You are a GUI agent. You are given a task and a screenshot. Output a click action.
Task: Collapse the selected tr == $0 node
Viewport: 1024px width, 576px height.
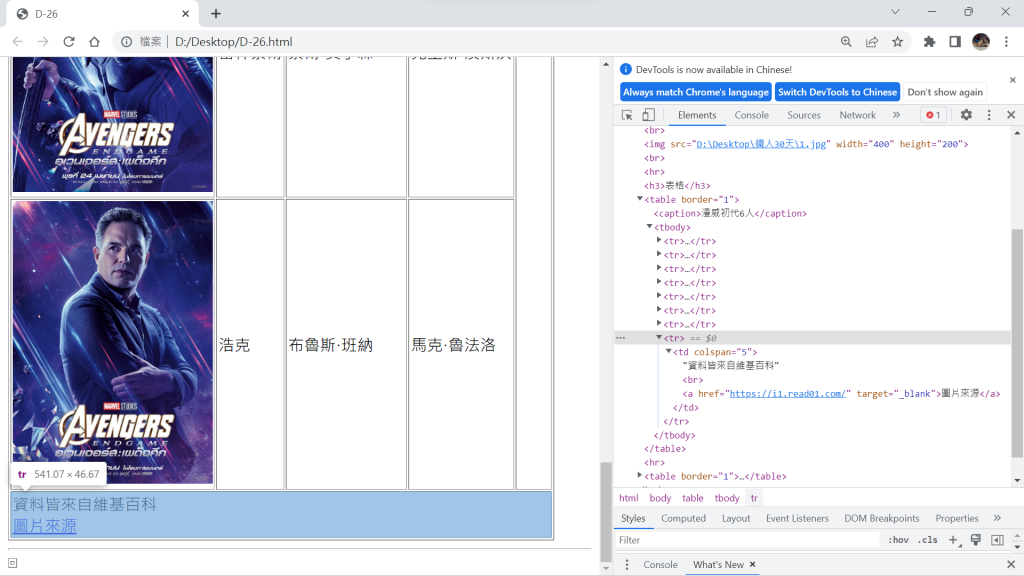tap(659, 337)
